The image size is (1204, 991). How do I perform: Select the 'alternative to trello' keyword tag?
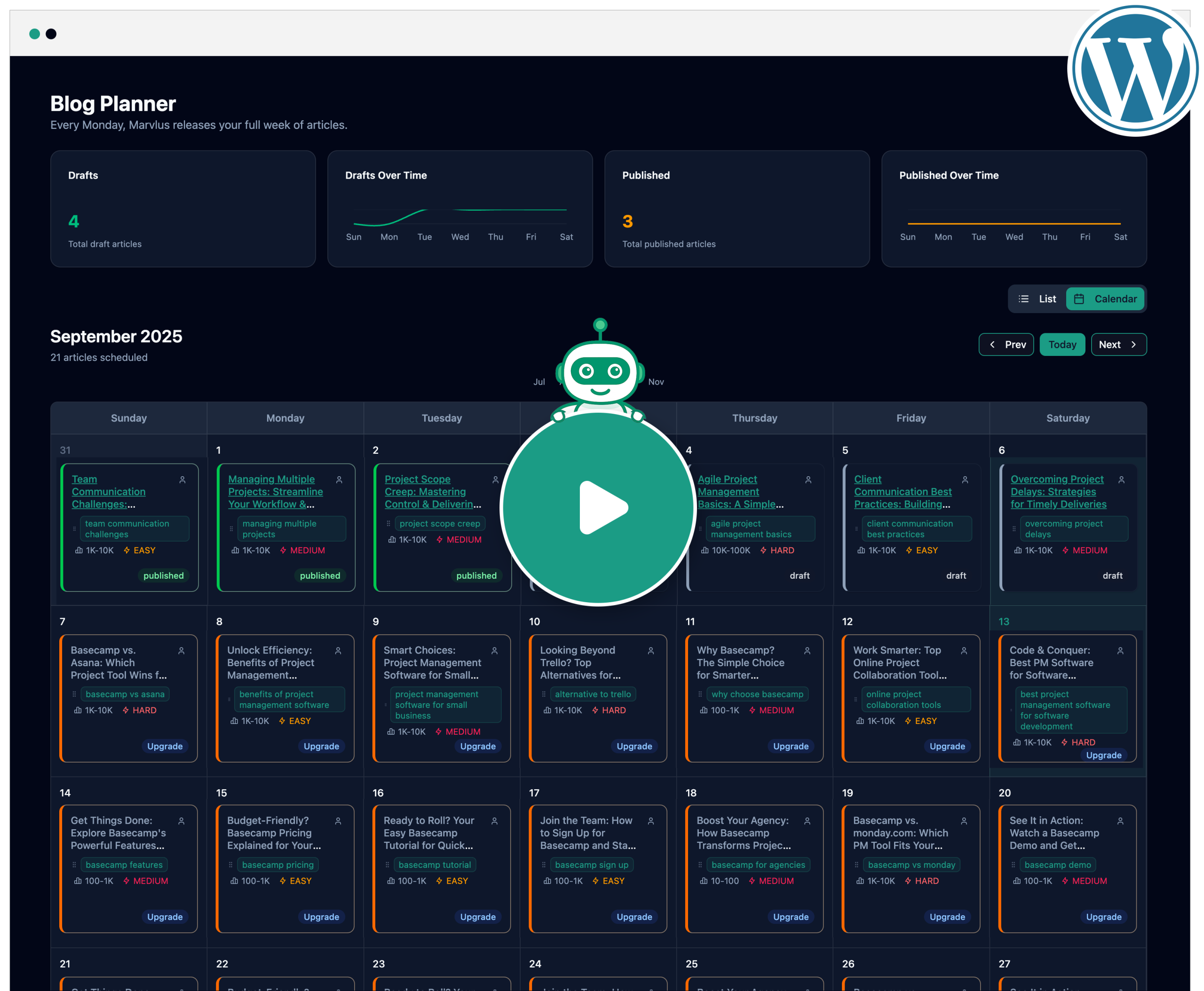coord(593,694)
